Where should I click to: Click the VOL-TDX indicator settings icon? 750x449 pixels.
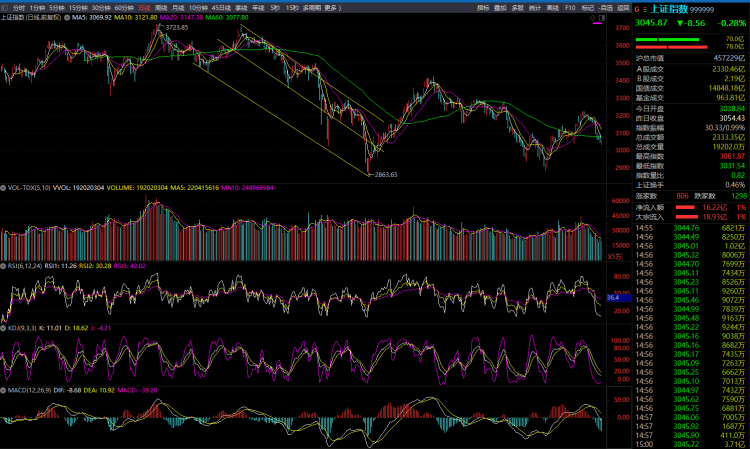click(4, 187)
